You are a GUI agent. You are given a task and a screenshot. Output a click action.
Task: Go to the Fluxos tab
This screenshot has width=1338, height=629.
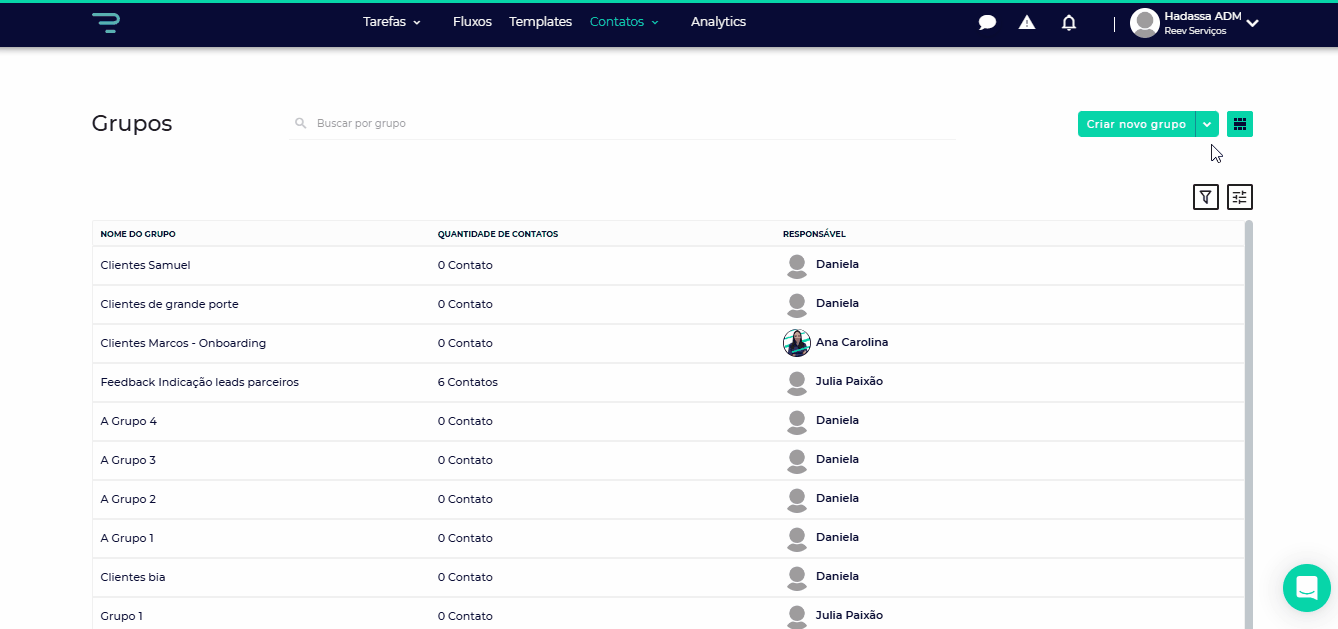tap(472, 22)
